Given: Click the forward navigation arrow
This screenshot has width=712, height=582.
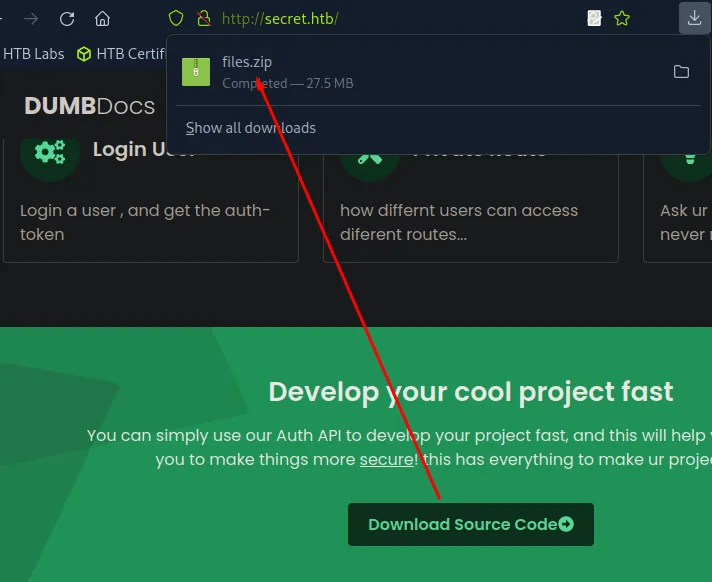Looking at the screenshot, I should tap(31, 18).
